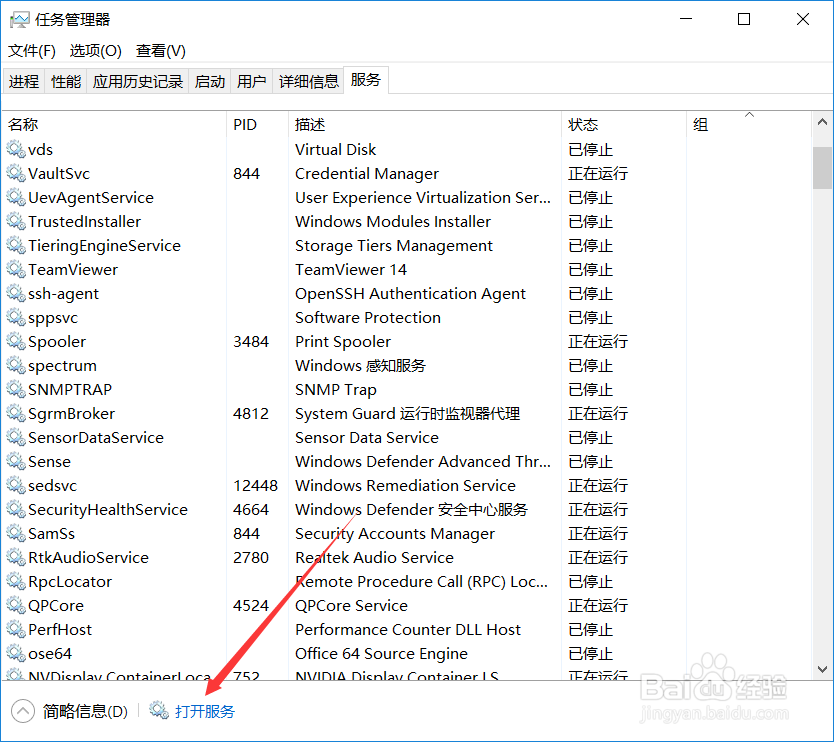Select Software Protection description cell

click(x=368, y=318)
